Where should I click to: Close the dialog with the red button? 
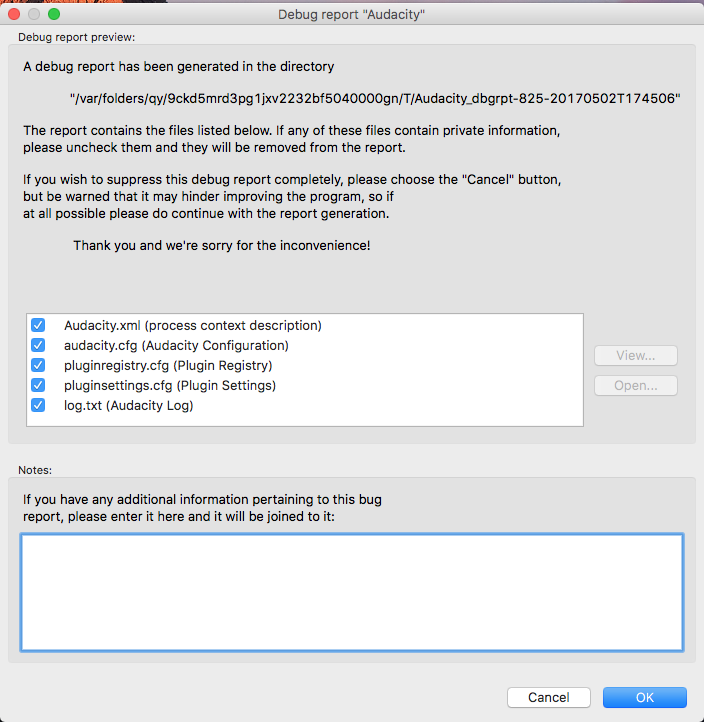click(14, 14)
